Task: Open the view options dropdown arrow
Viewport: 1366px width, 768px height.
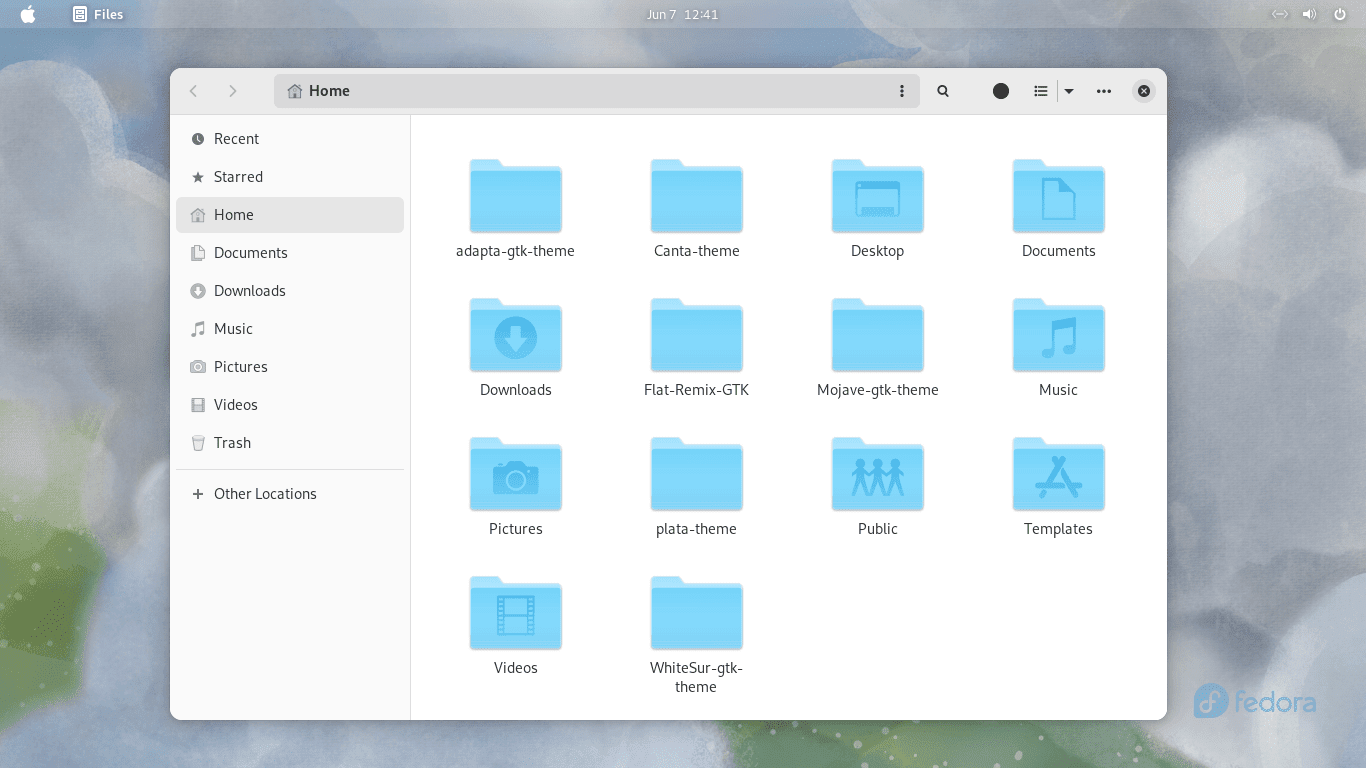Action: 1068,91
